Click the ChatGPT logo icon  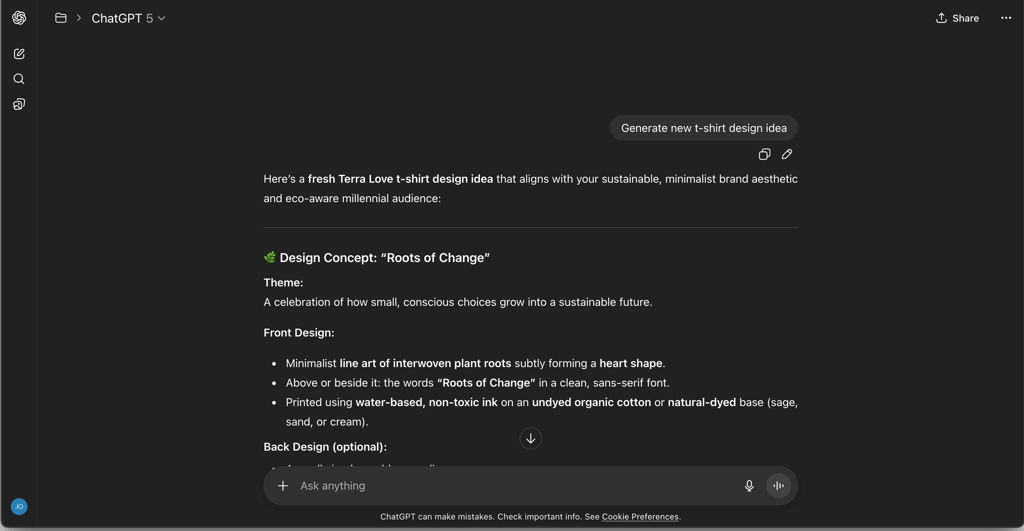coord(19,18)
